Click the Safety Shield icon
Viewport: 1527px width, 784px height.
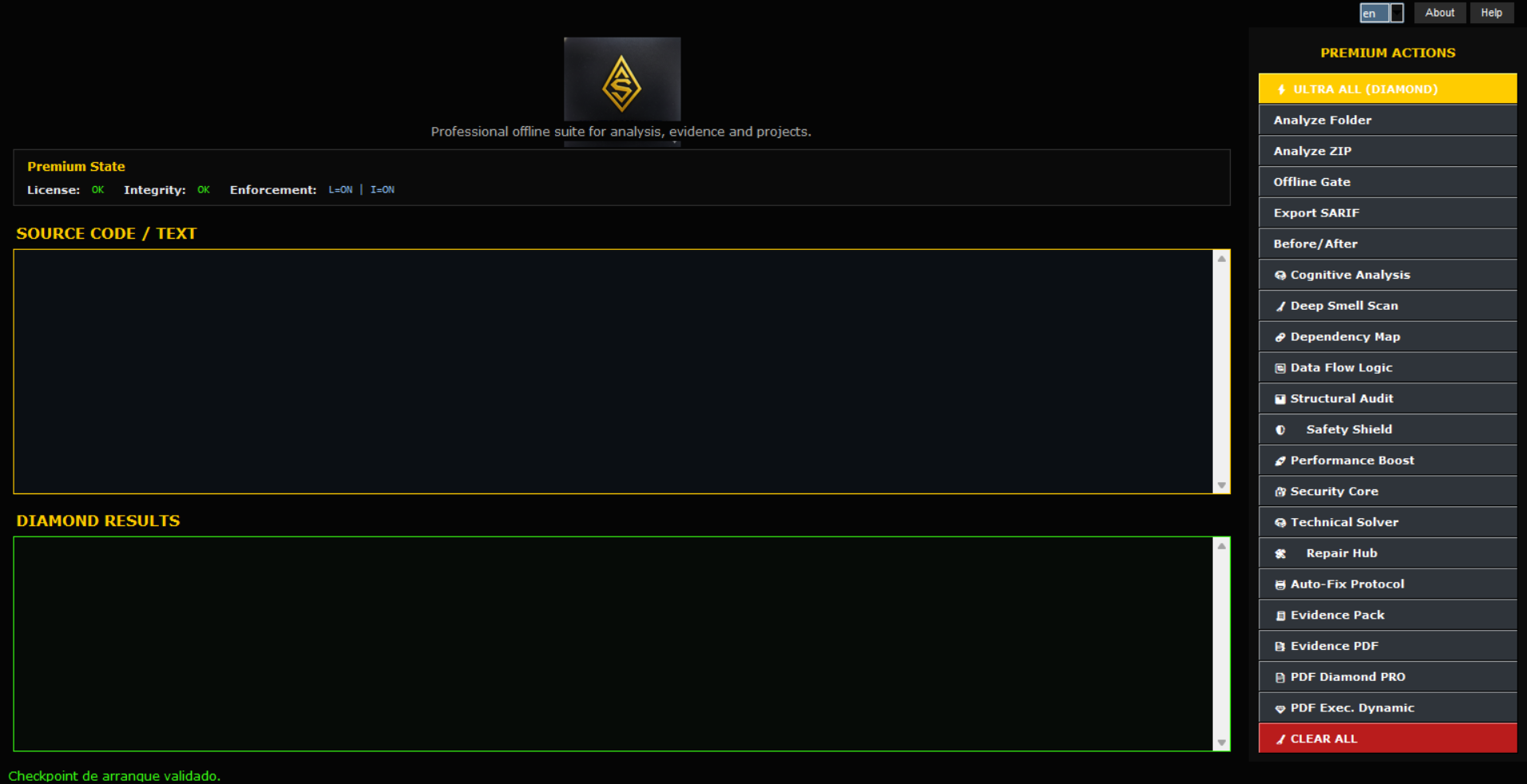(x=1280, y=430)
